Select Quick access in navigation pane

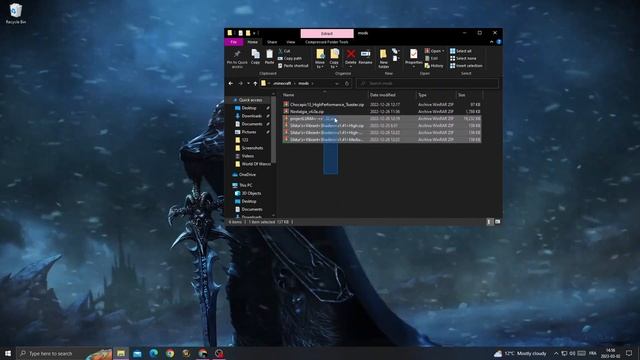pyautogui.click(x=250, y=100)
